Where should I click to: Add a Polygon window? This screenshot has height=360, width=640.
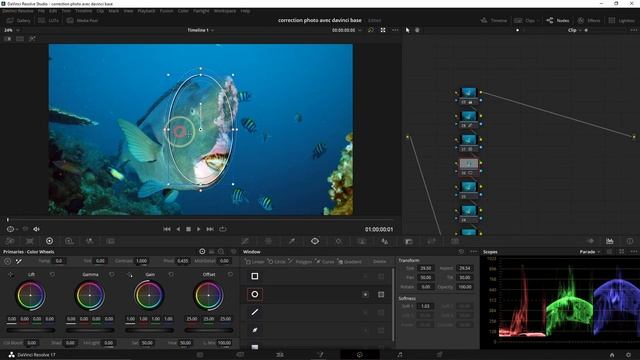[x=300, y=262]
